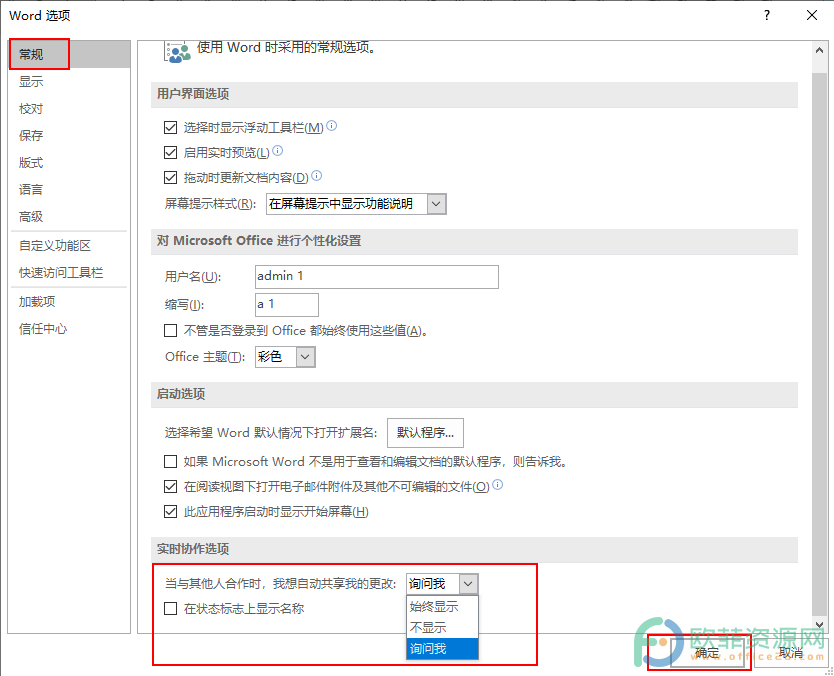Show info icon beside 启用实时预览
The image size is (834, 676).
point(278,151)
